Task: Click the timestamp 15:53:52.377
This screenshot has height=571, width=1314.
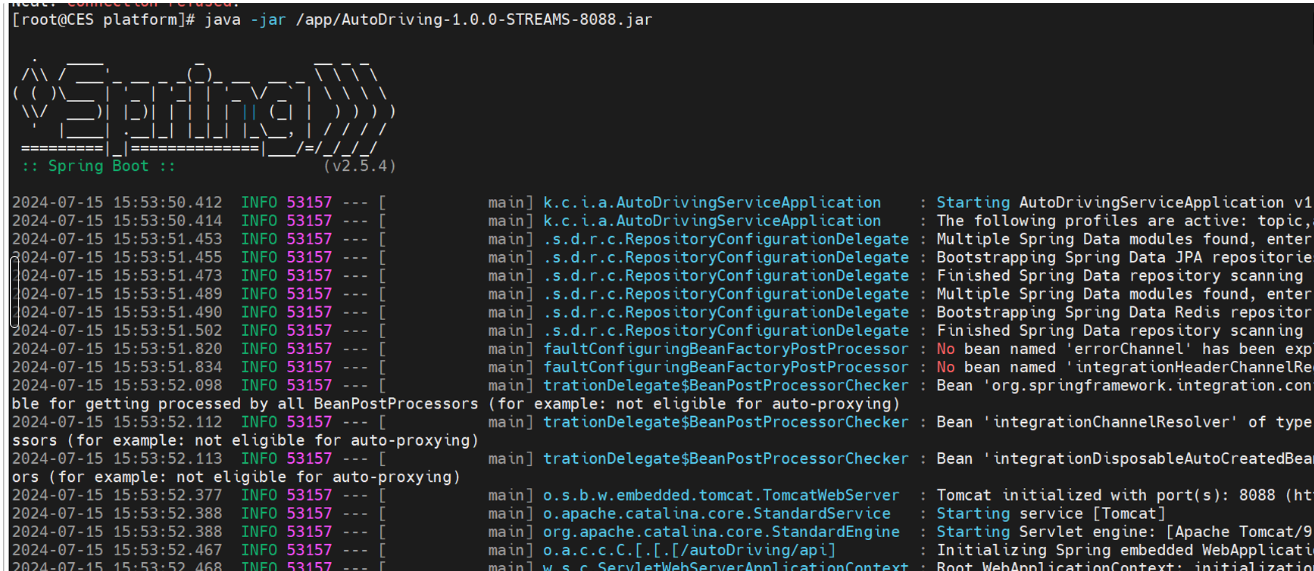Action: 168,495
